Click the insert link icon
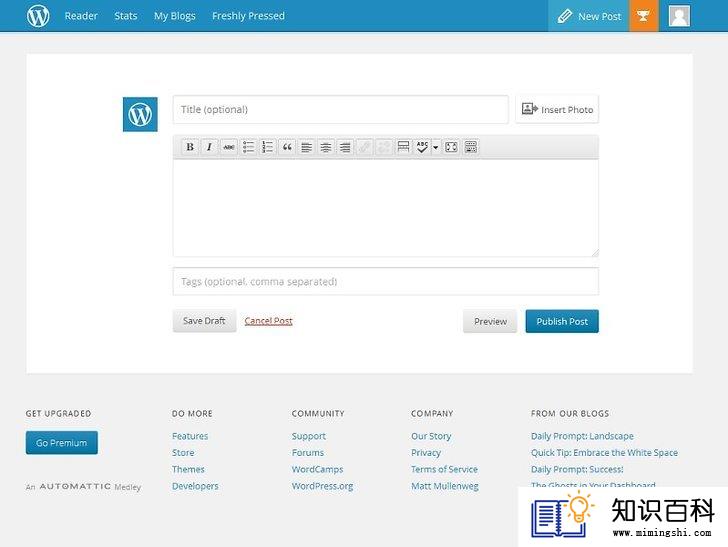This screenshot has height=547, width=728. coord(364,147)
